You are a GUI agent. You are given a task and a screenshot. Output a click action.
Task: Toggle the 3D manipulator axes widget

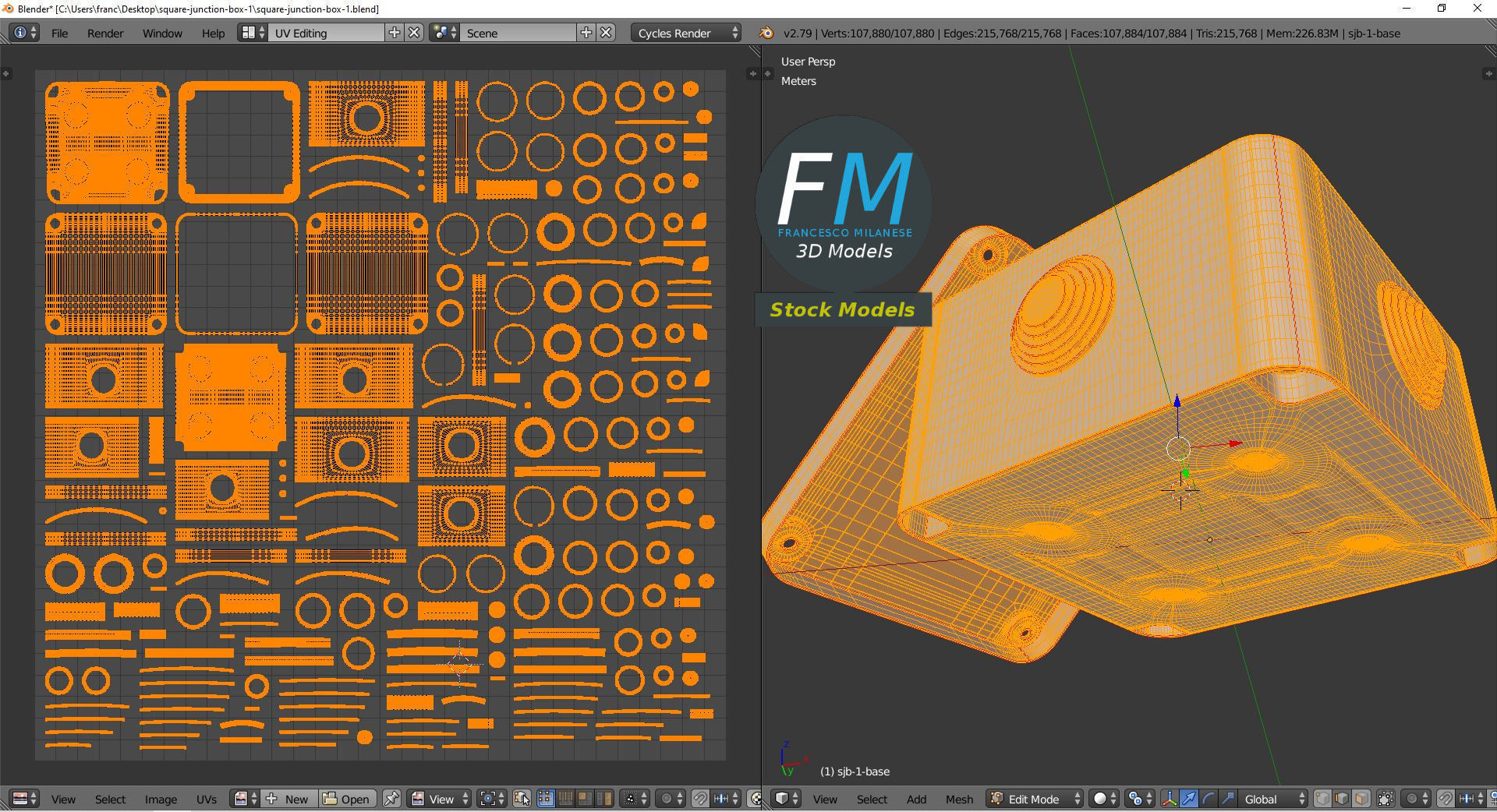point(1170,799)
